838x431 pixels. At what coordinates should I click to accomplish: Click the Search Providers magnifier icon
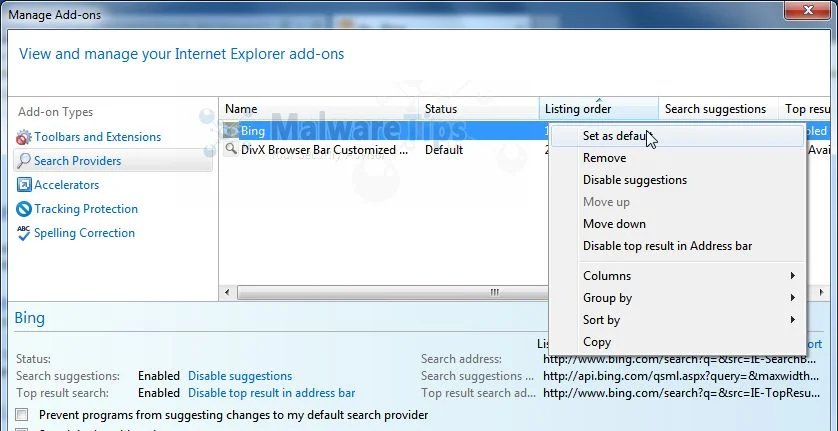pyautogui.click(x=24, y=161)
